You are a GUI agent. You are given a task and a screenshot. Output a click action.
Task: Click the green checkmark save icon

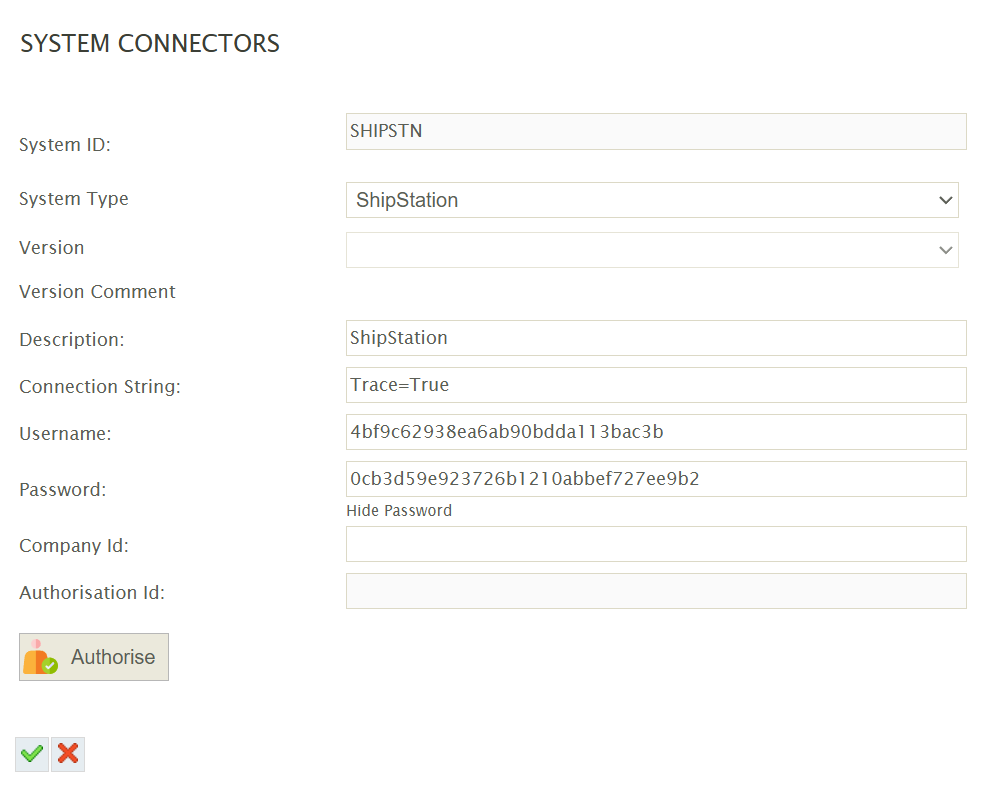click(x=32, y=754)
